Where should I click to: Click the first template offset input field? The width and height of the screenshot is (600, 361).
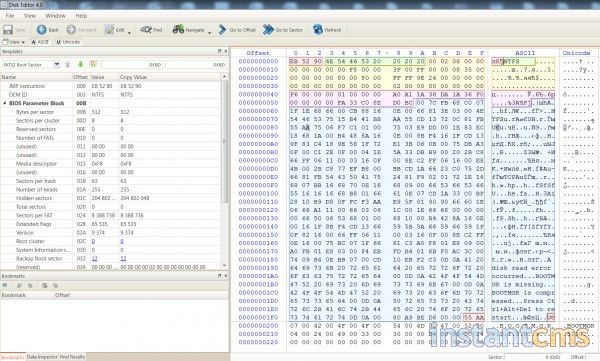tap(132, 65)
